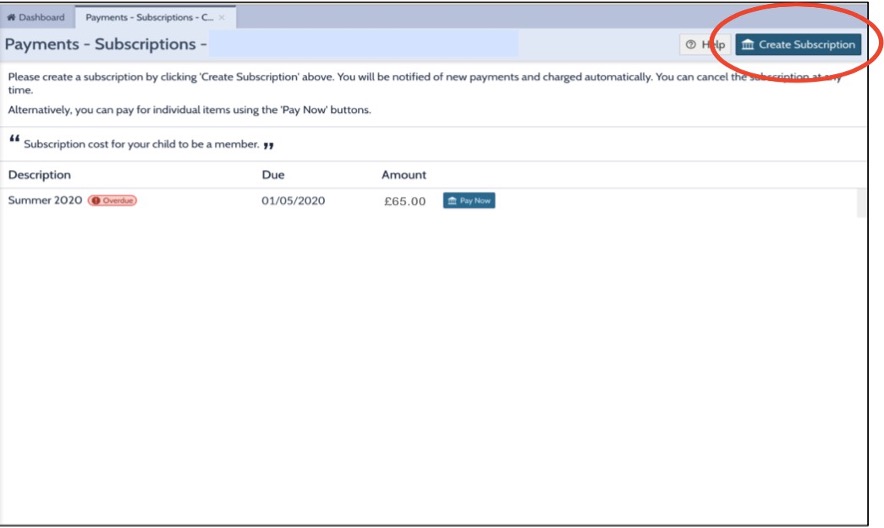Click the Amount column header

click(404, 175)
